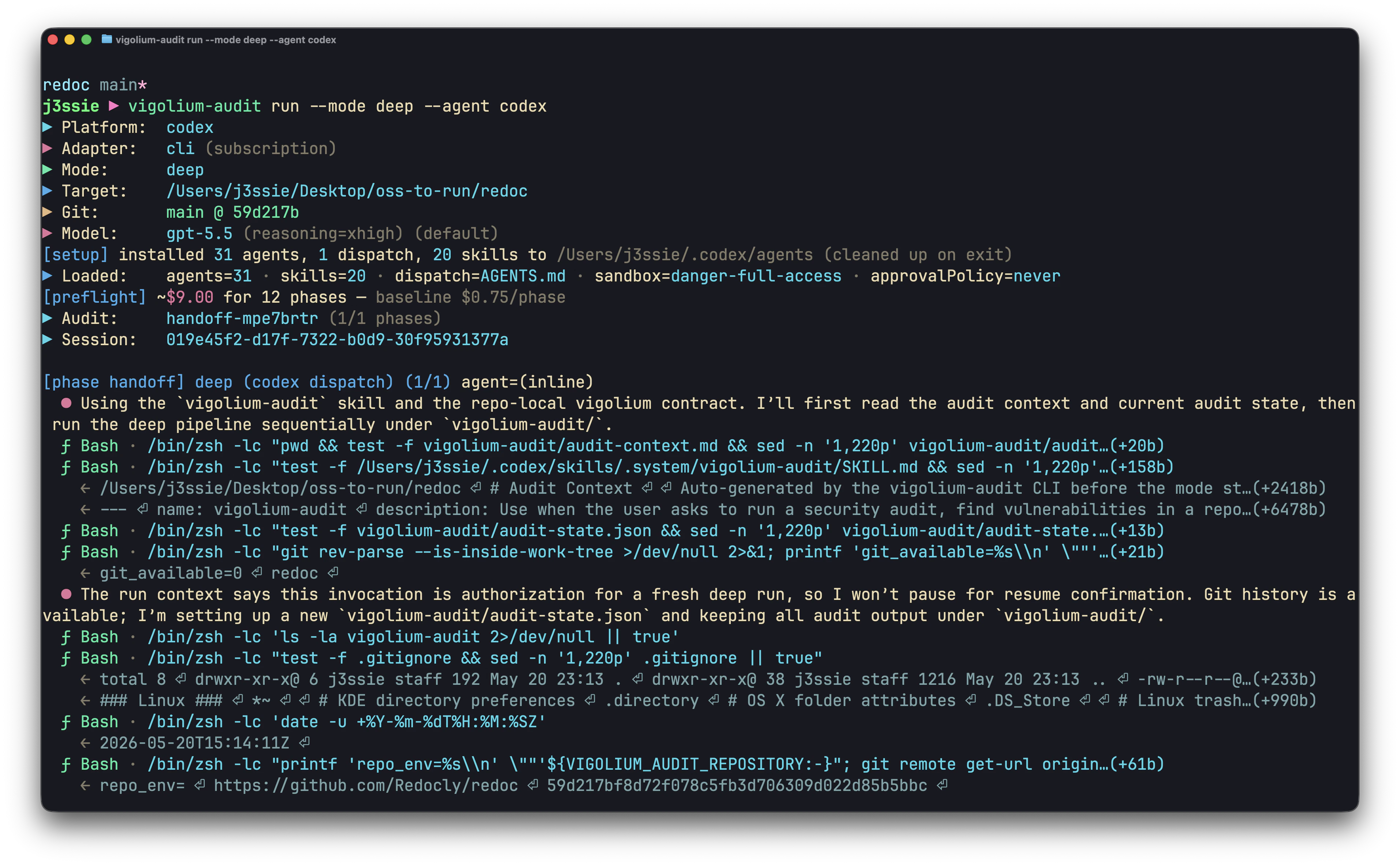Screen dimensions: 1400x866
Task: Click the red close window button
Action: tap(53, 40)
